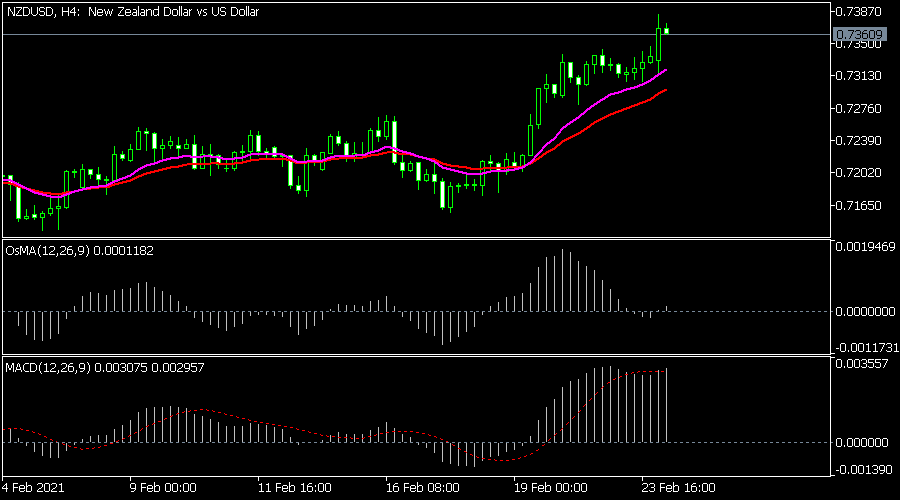Click OsMA scale value 0.0019469

[x=865, y=247]
